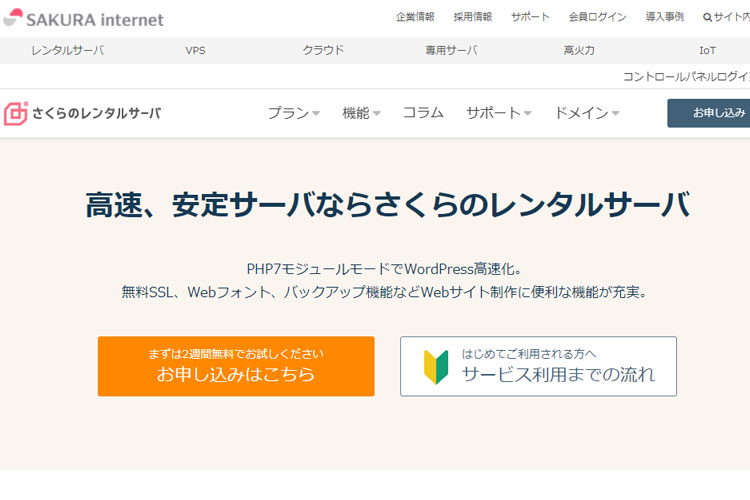
Task: Go to 会員ログイン
Action: 597,17
